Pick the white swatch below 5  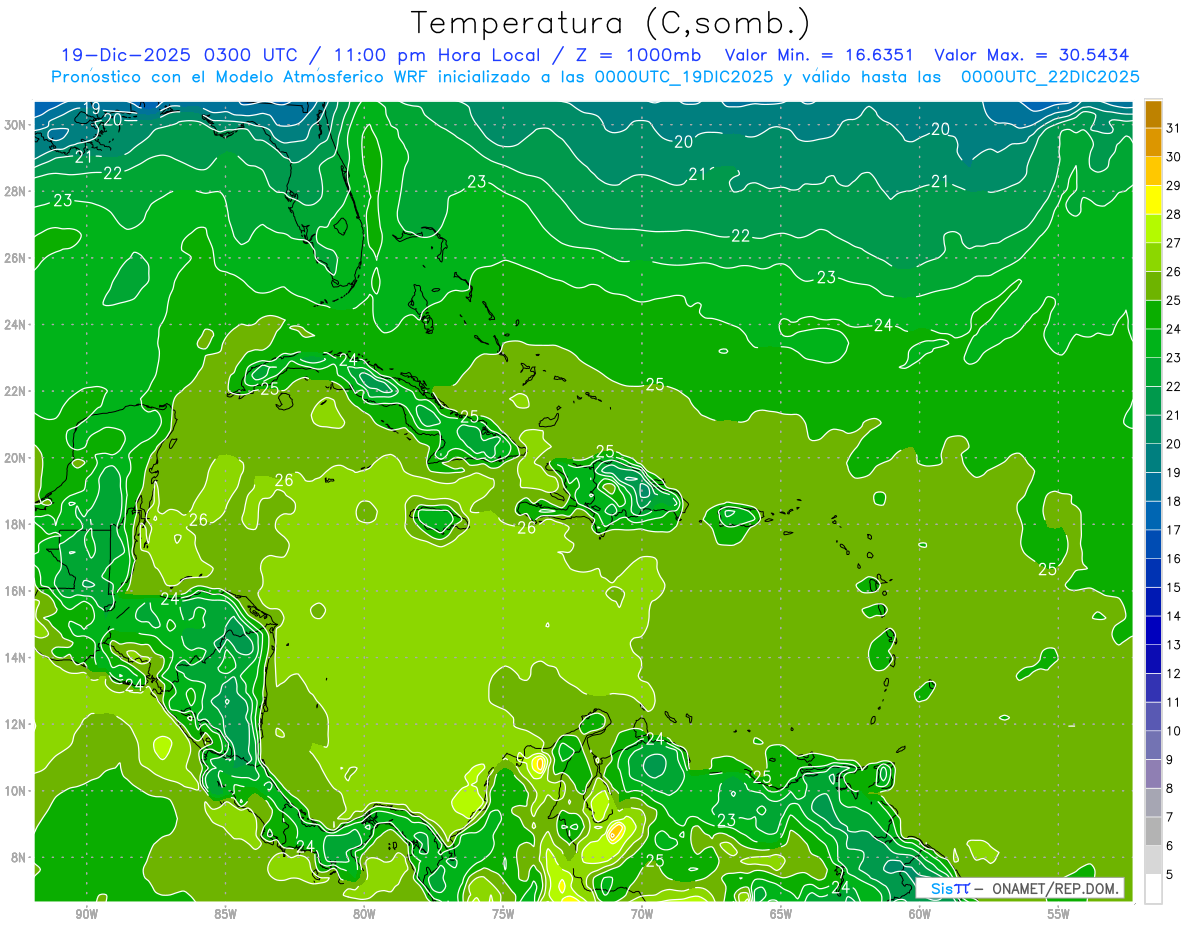[x=1153, y=889]
